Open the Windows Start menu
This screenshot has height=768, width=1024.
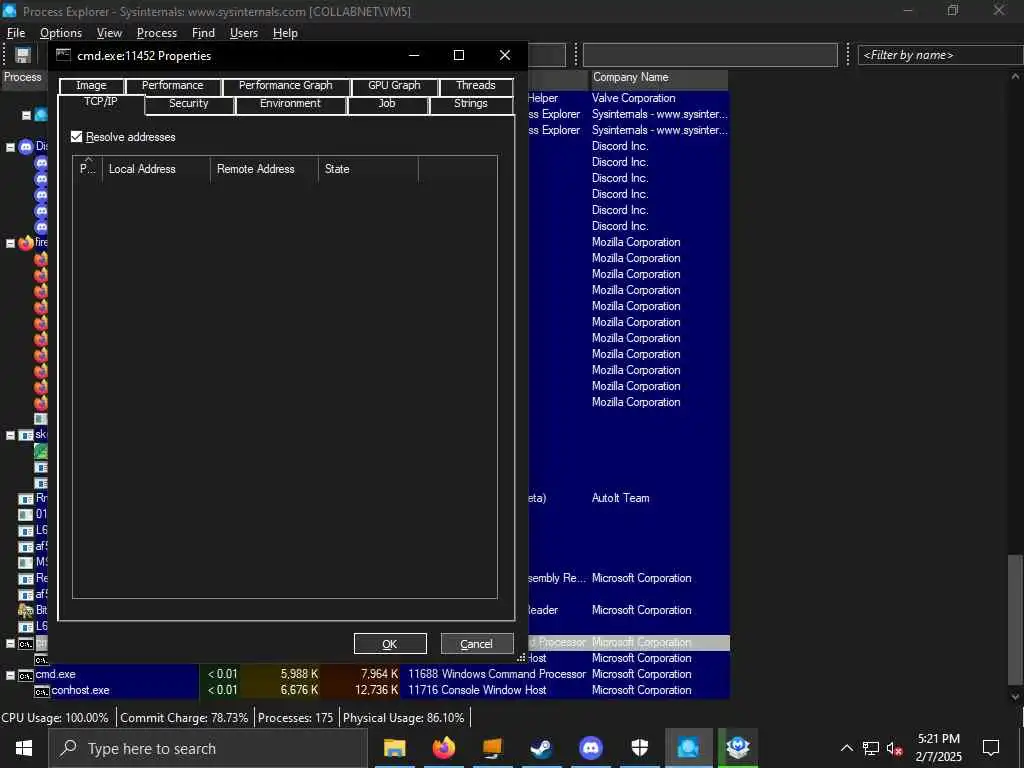tap(24, 748)
